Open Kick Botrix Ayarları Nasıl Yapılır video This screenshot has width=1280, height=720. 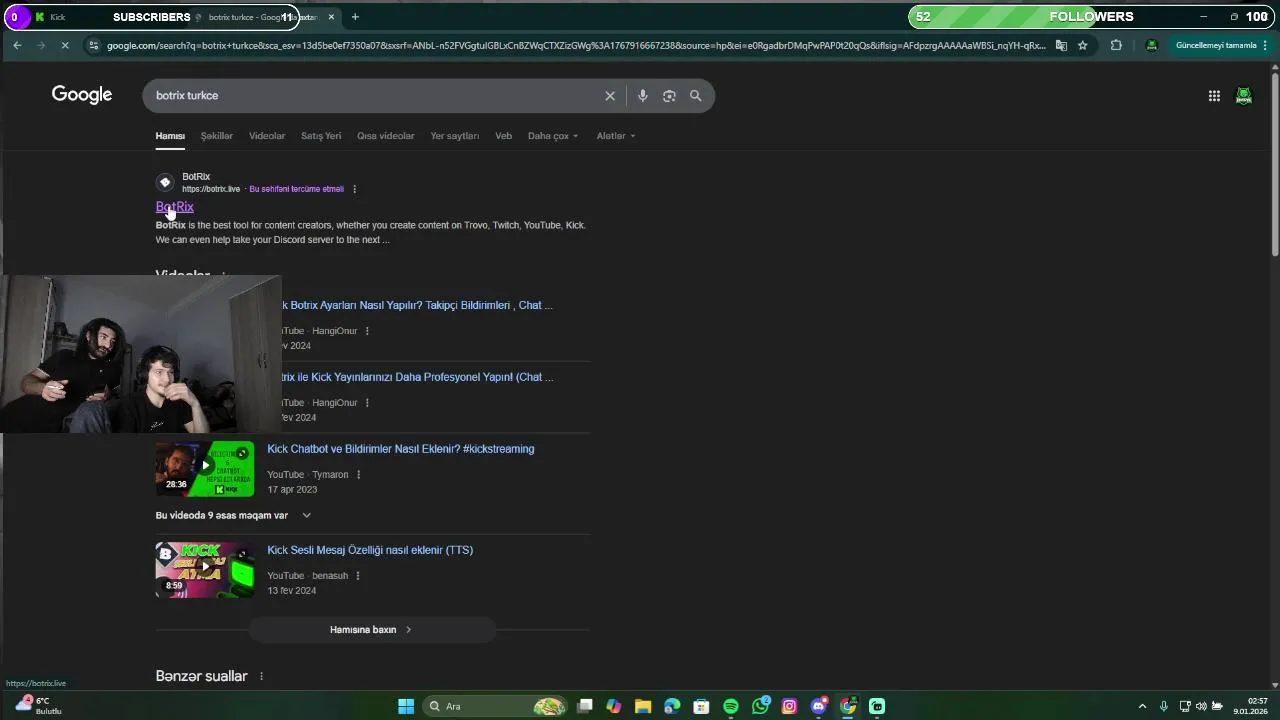(x=418, y=305)
